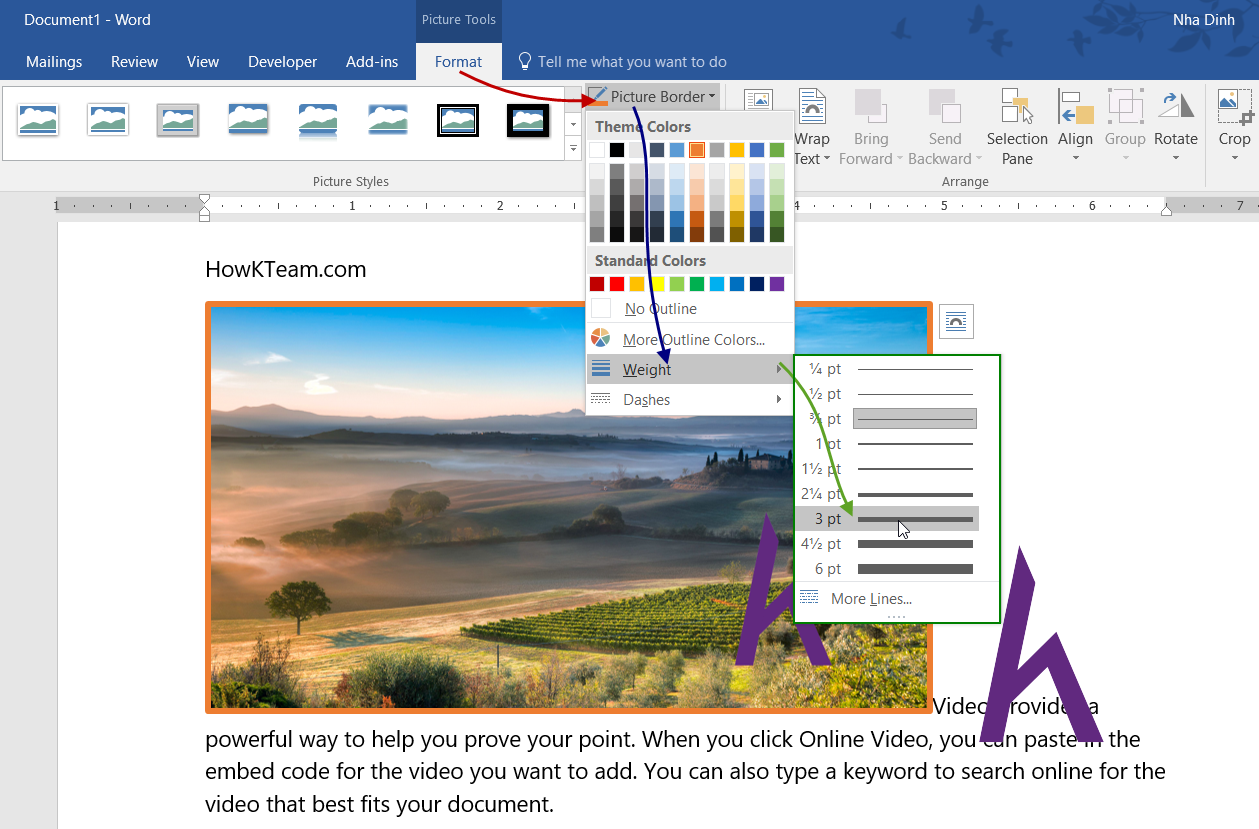Pick the black theme color swatch
The image size is (1259, 829).
pyautogui.click(x=617, y=150)
